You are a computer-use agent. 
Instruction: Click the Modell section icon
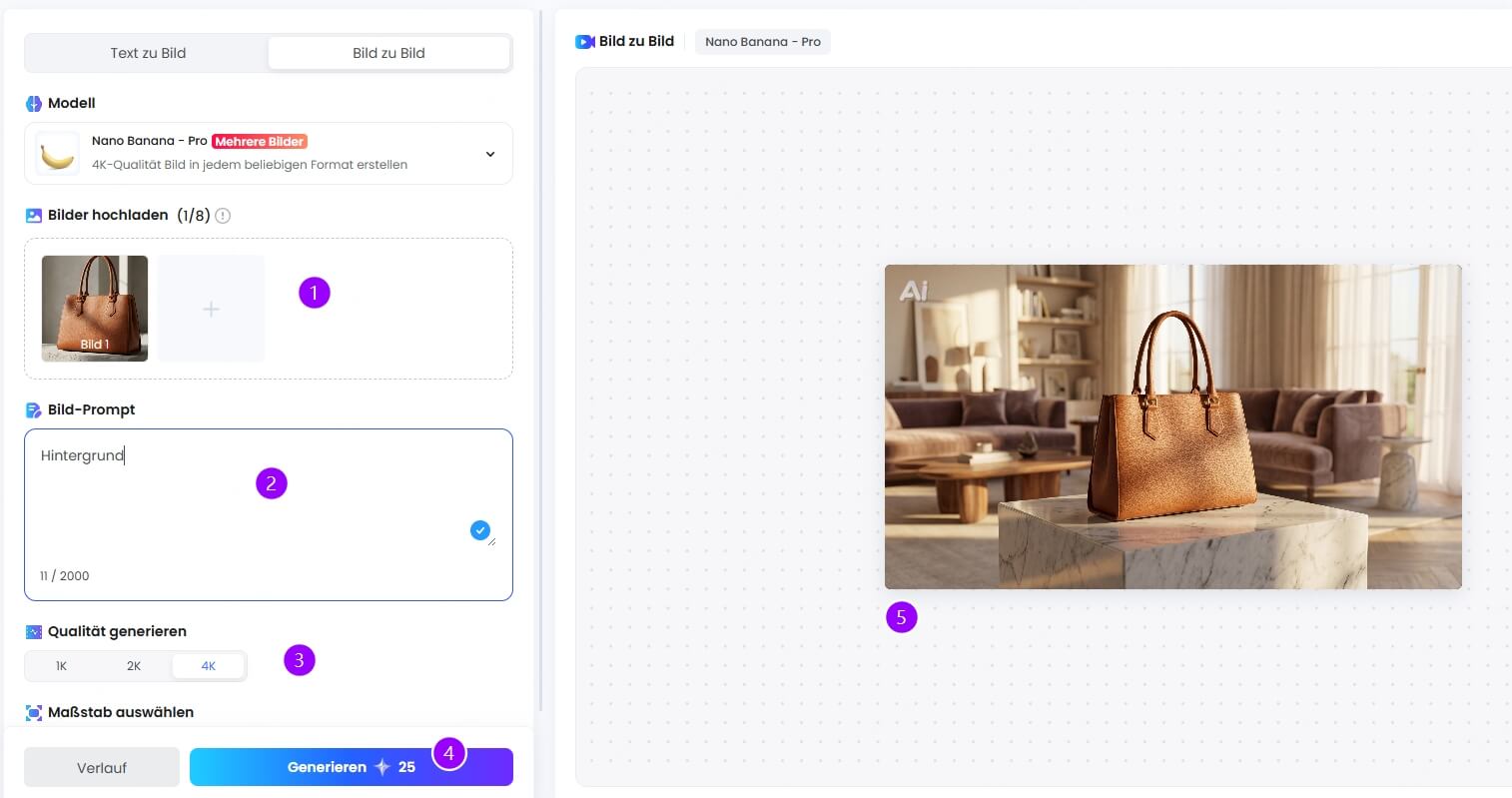click(34, 104)
